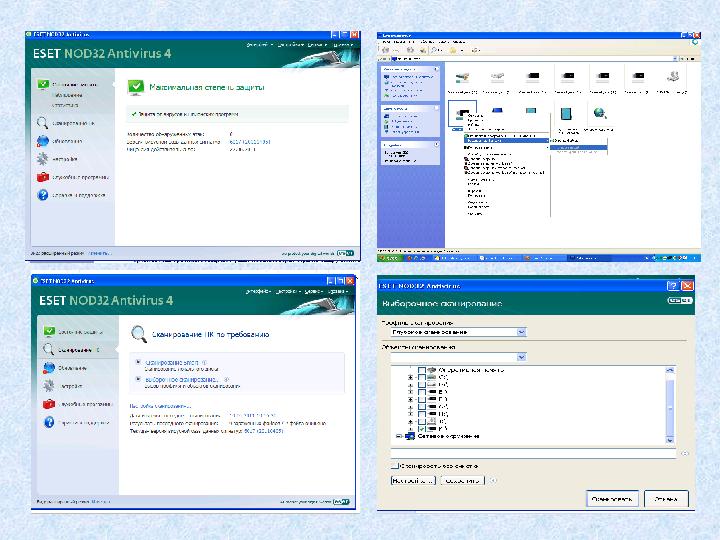Image resolution: width=720 pixels, height=540 pixels.
Task: Click globe Update icon in on-demand scan window
Action: [x=49, y=368]
